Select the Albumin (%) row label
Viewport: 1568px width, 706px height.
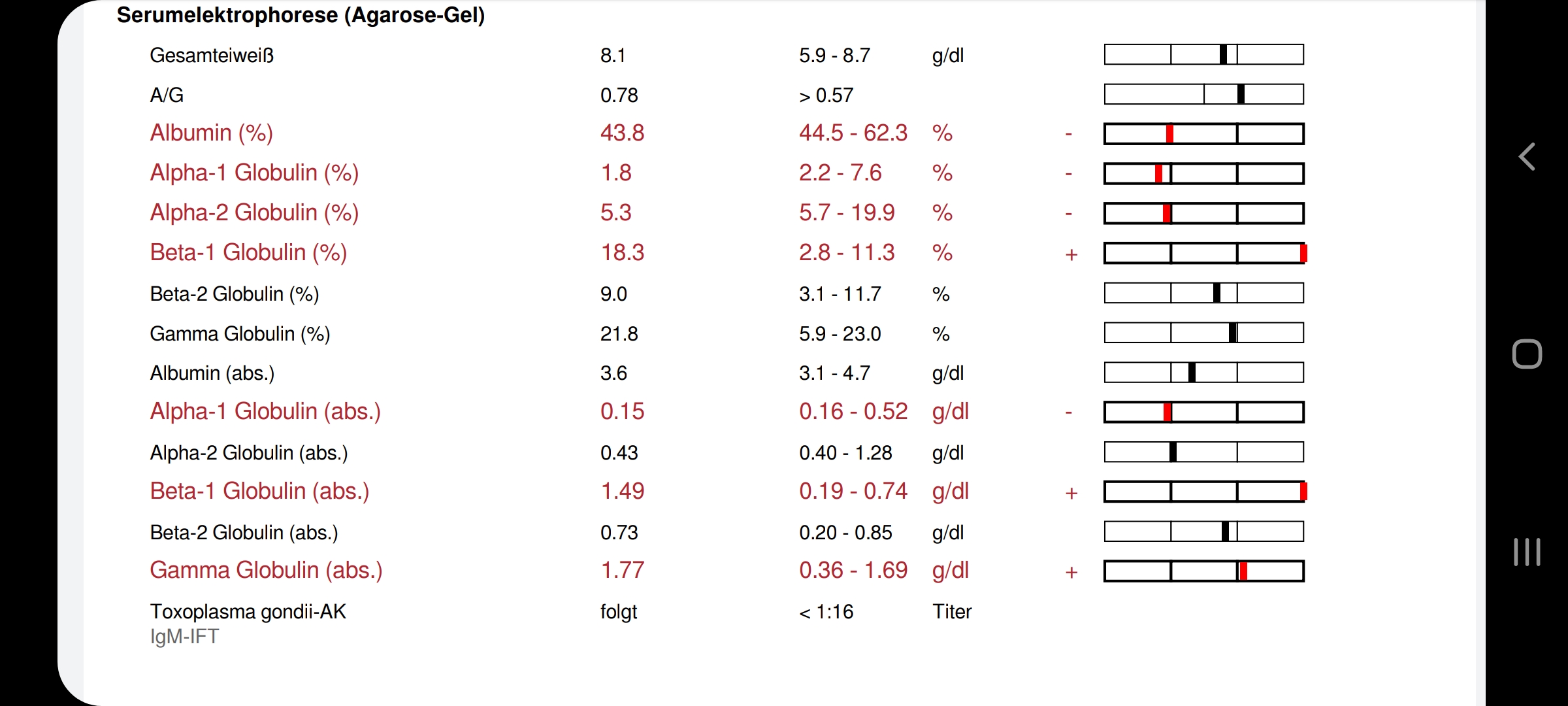(211, 133)
